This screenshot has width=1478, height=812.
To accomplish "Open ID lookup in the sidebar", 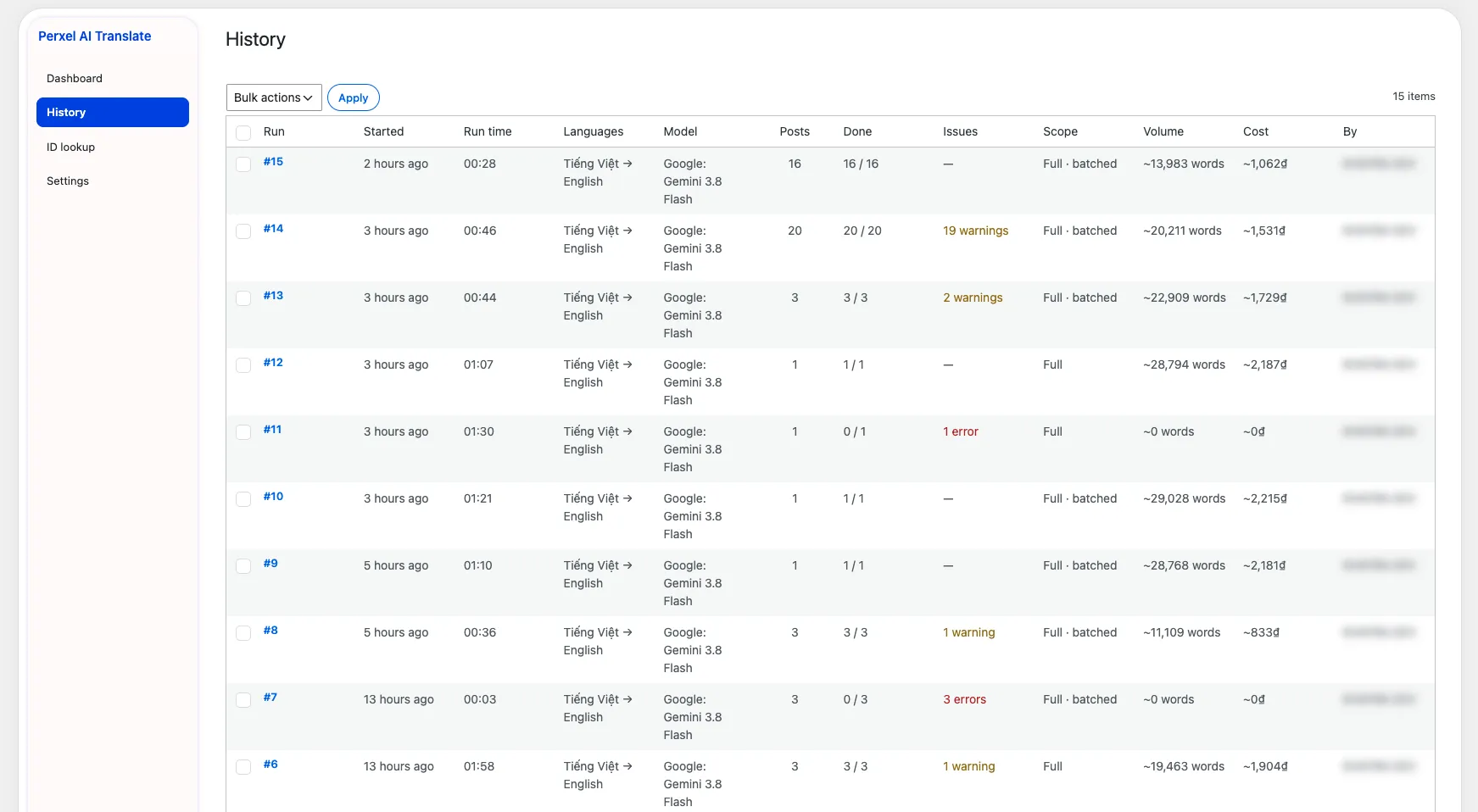I will (x=113, y=147).
